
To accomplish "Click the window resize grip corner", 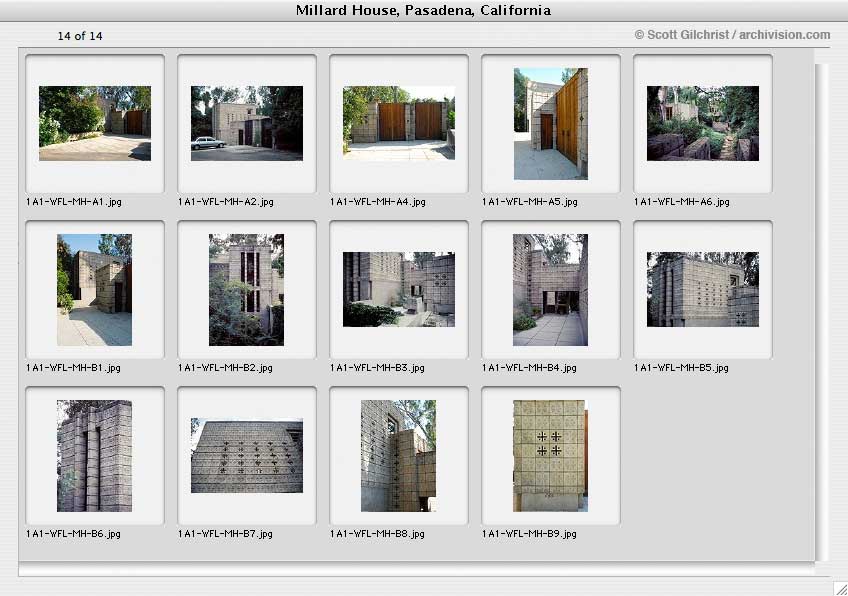I will (840, 588).
